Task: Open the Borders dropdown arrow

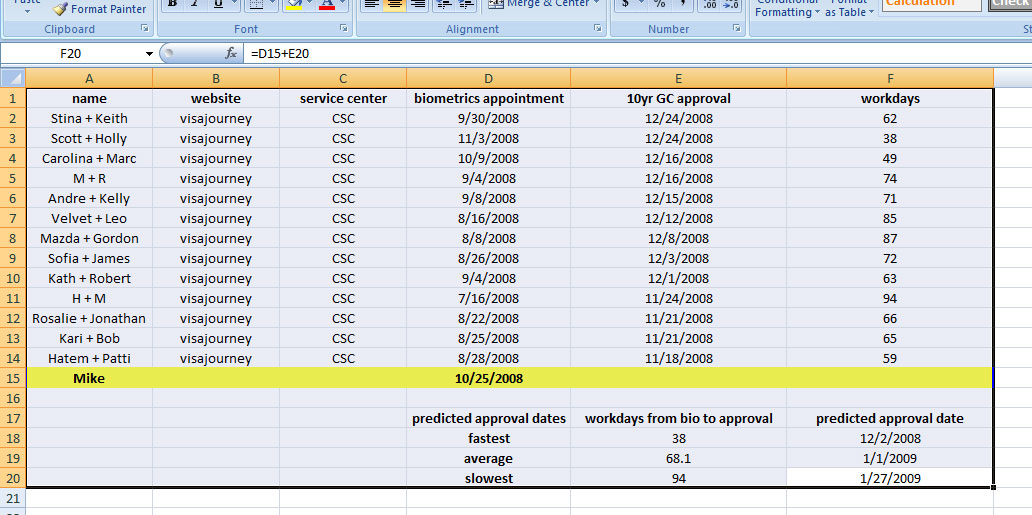Action: [x=273, y=4]
